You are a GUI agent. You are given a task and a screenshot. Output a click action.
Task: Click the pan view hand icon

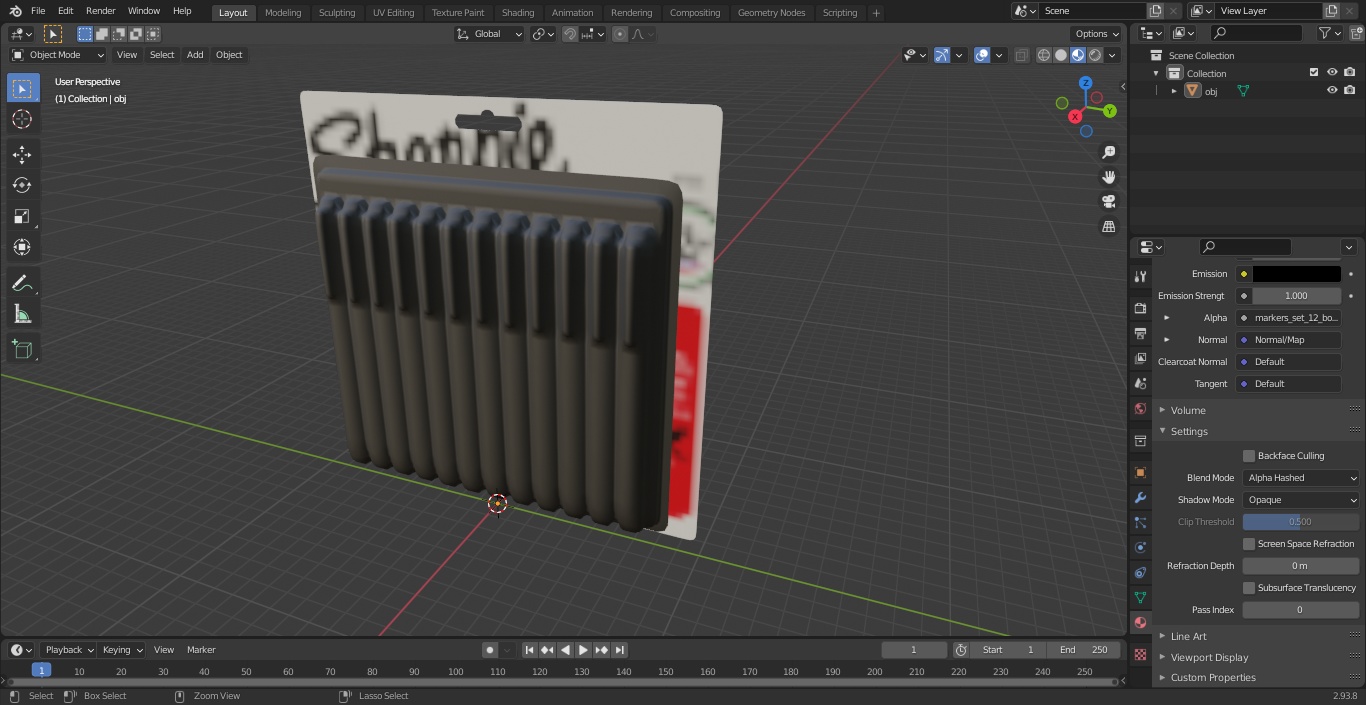[1109, 177]
